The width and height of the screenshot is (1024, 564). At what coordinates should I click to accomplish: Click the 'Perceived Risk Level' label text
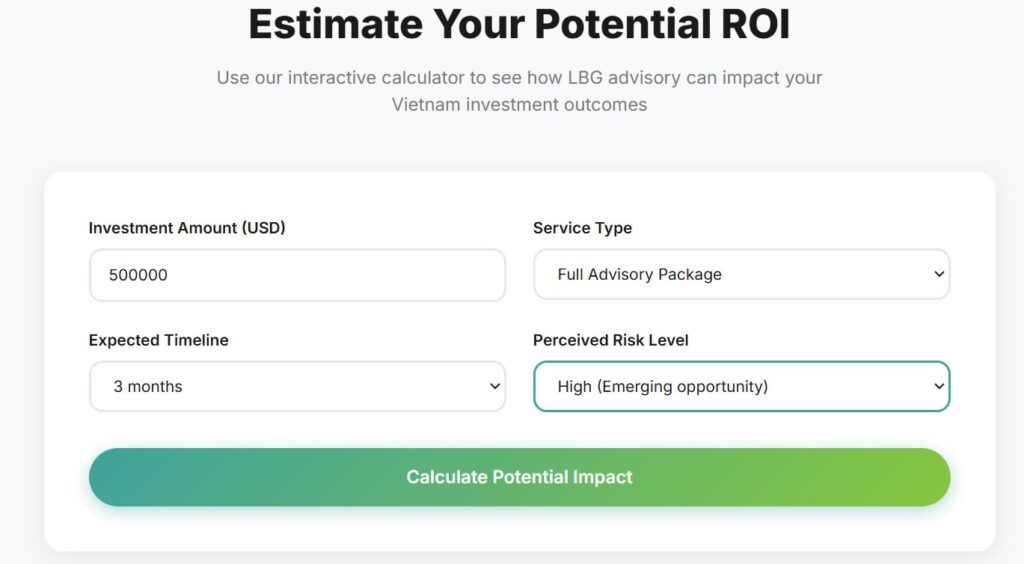[610, 340]
